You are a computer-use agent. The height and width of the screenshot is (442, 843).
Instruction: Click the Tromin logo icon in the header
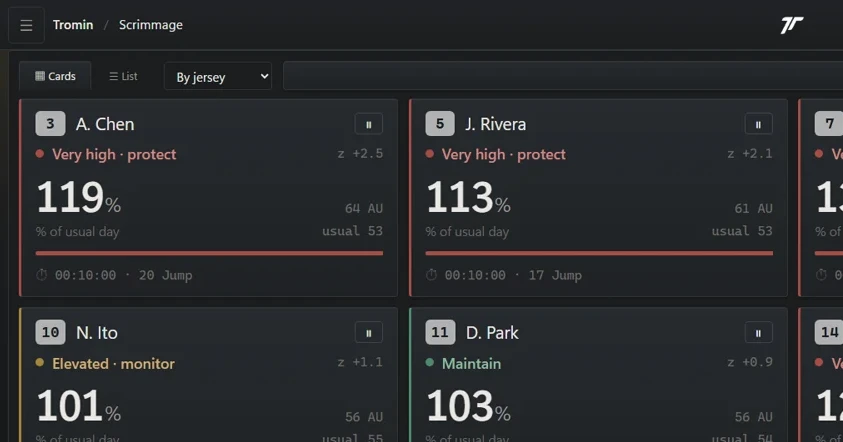point(791,25)
